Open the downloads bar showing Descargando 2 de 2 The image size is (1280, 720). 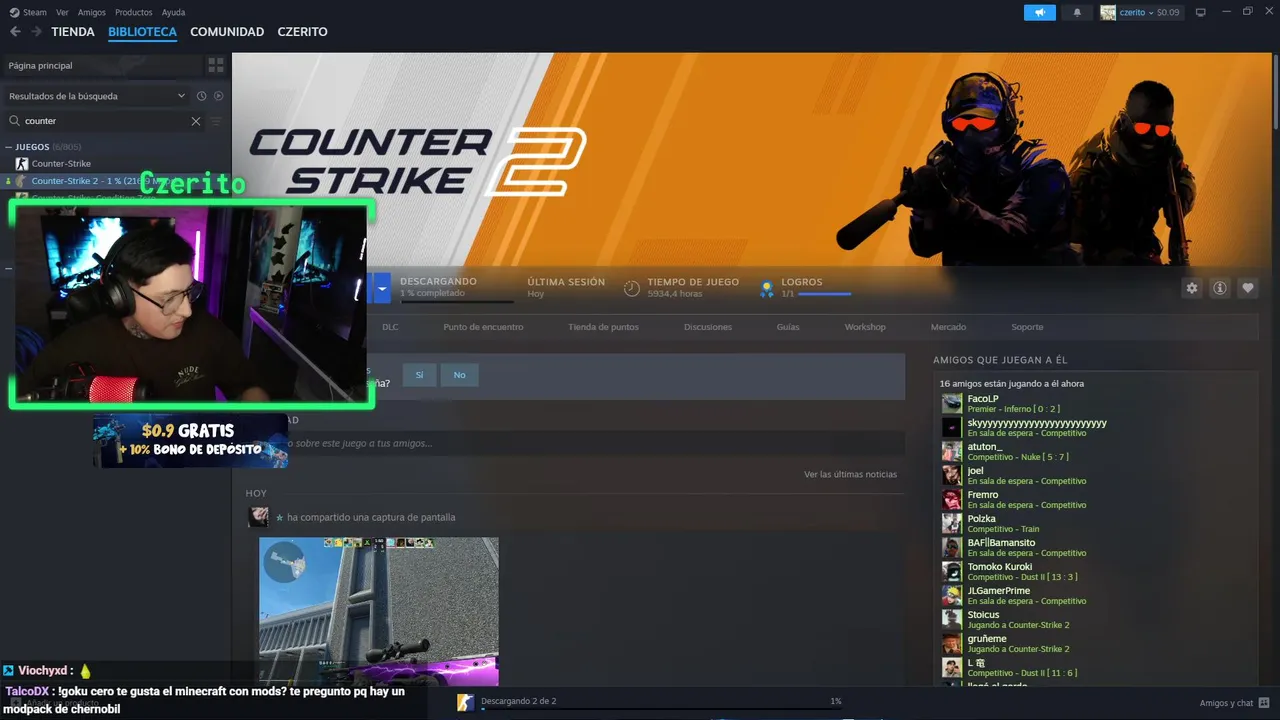[650, 702]
